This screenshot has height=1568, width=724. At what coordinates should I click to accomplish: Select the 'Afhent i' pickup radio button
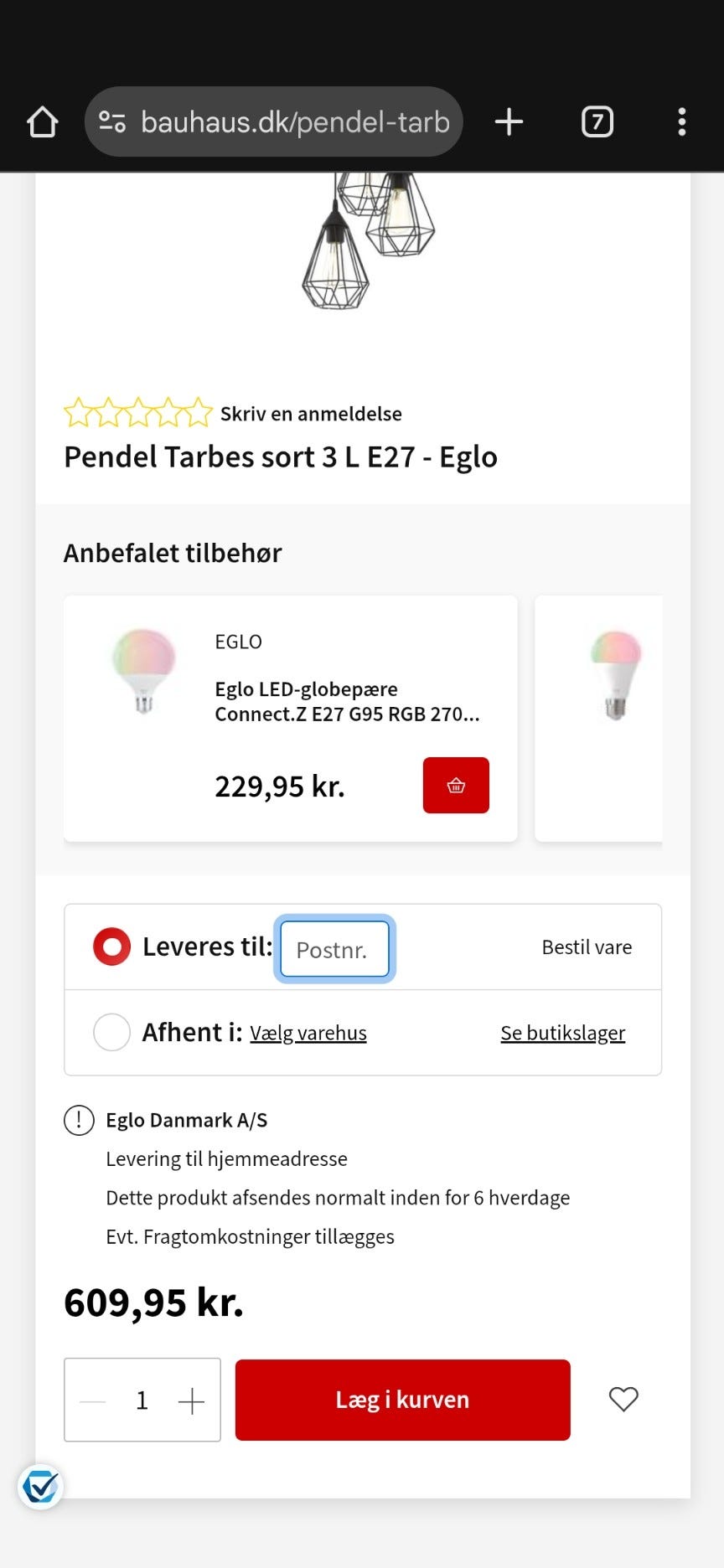[x=111, y=1032]
